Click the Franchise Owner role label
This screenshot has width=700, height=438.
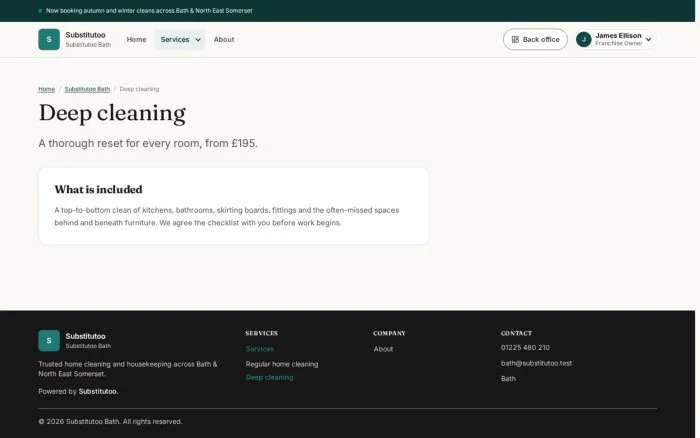pos(619,43)
